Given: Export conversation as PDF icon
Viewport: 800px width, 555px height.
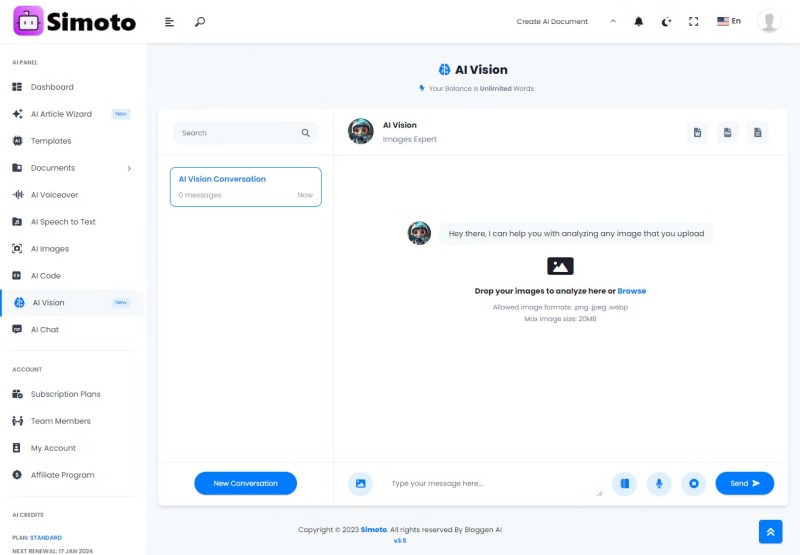Looking at the screenshot, I should point(728,133).
